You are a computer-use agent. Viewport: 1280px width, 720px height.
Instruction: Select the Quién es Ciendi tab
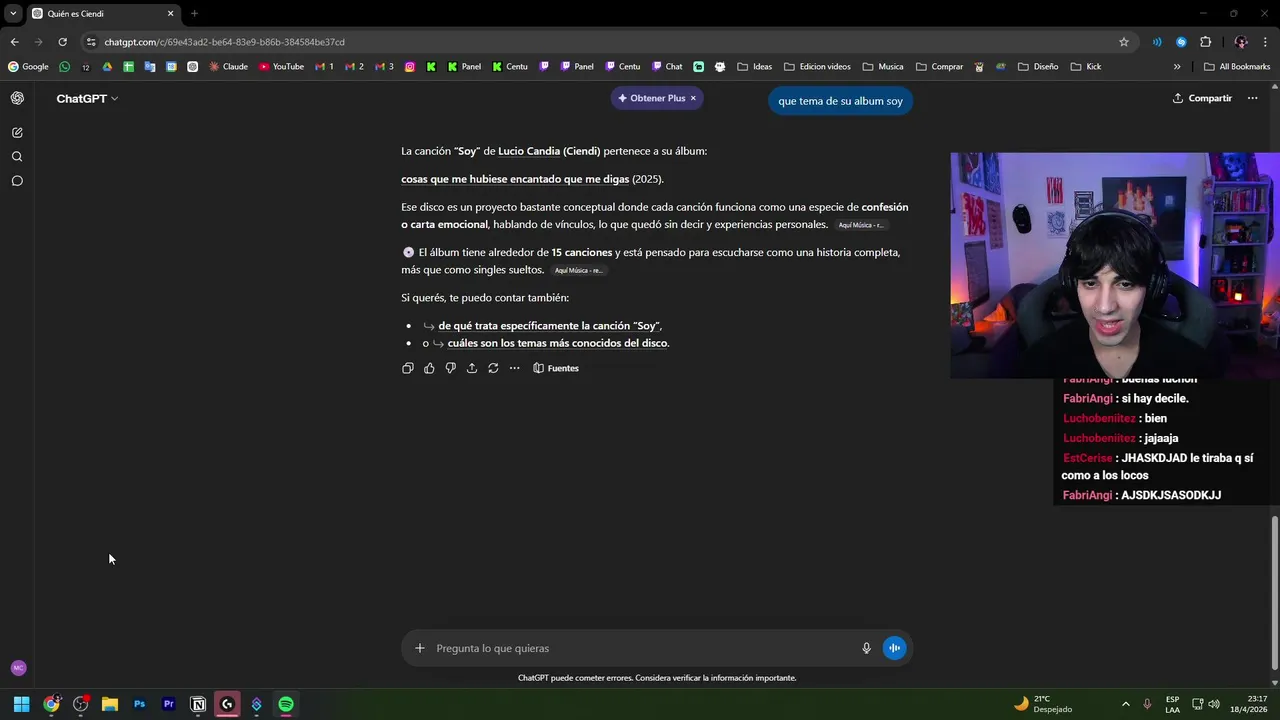pos(102,14)
